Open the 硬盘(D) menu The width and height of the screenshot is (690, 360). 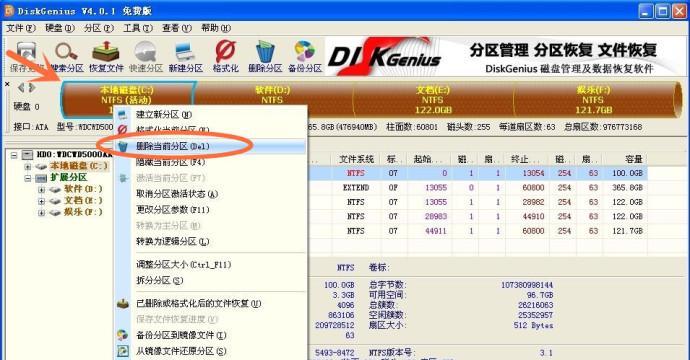(x=60, y=28)
